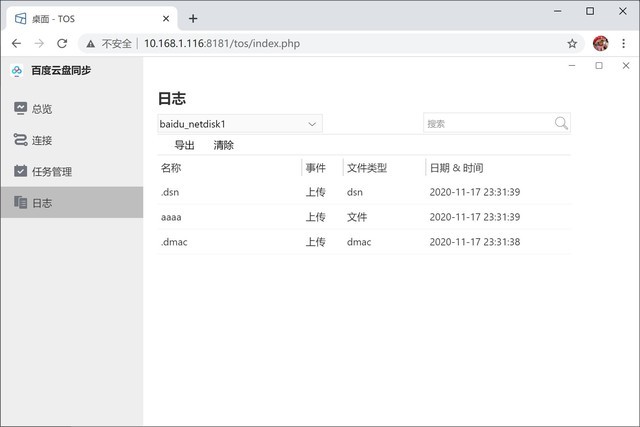The height and width of the screenshot is (427, 640).
Task: Open the Chrome profile avatar
Action: [x=600, y=43]
